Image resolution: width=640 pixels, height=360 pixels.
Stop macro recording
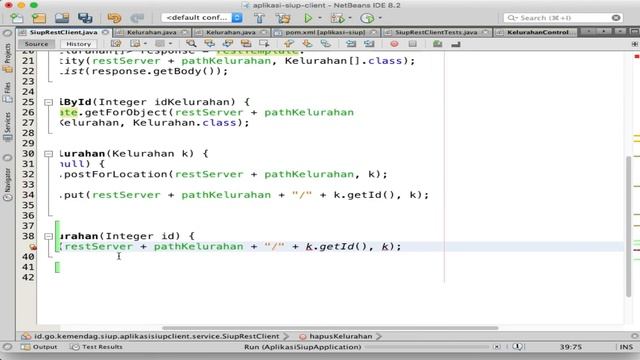pos(413,44)
